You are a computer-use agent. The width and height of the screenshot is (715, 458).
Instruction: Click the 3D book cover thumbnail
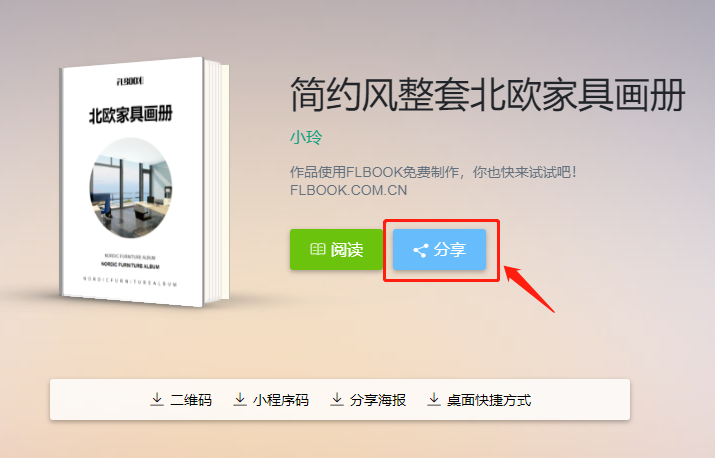tap(144, 182)
